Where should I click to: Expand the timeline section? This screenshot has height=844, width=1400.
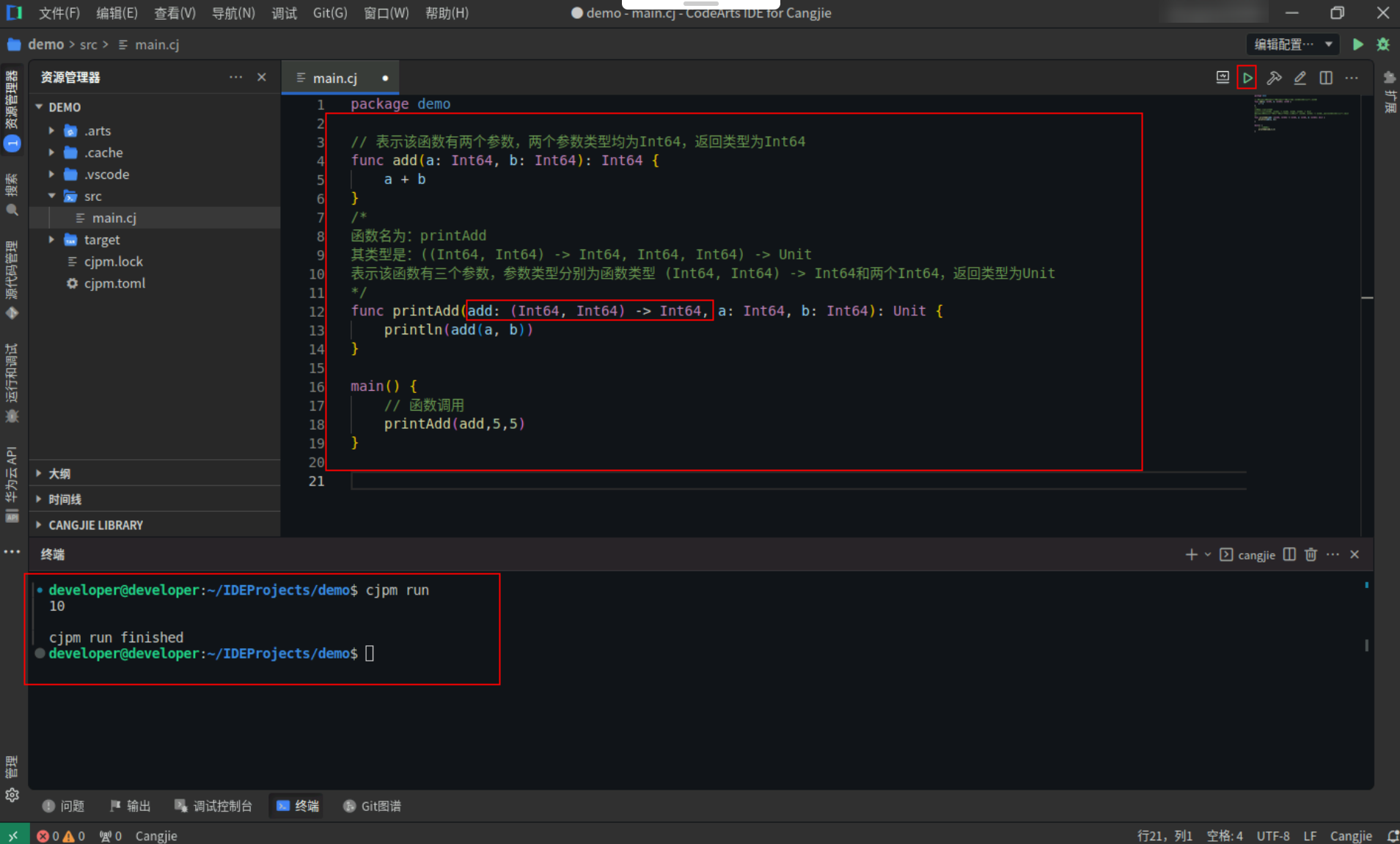pos(155,499)
